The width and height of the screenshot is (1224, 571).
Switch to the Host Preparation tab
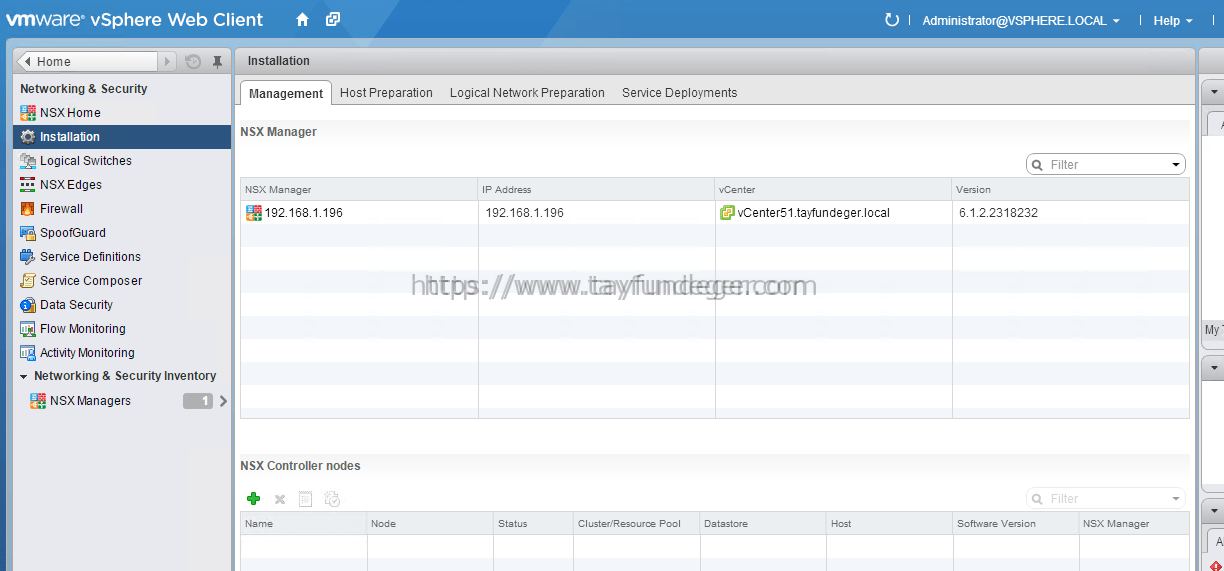[x=386, y=93]
